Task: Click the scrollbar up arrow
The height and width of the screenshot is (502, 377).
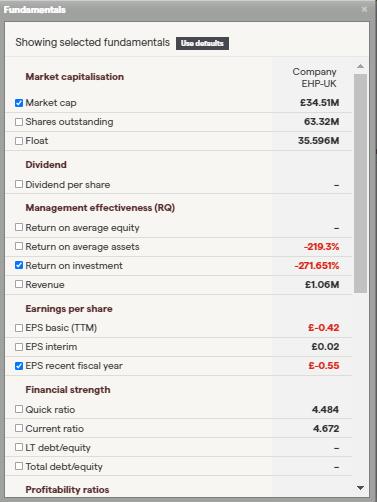Action: 360,66
